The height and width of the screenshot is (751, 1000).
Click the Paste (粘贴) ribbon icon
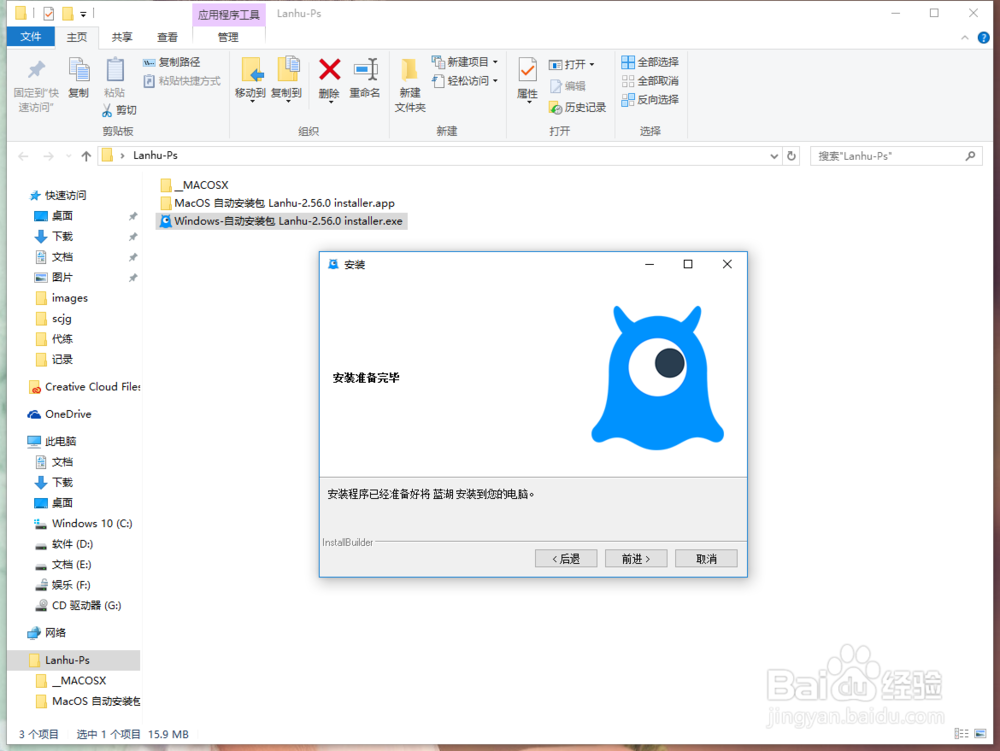coord(115,70)
